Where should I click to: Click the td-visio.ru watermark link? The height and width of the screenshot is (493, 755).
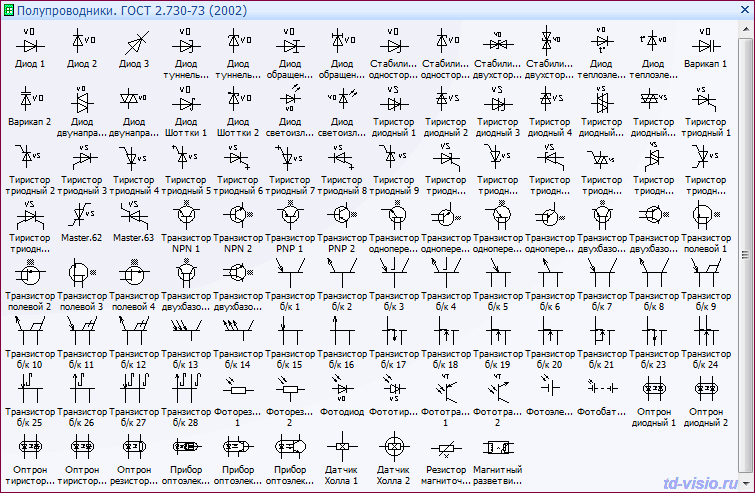[x=703, y=480]
